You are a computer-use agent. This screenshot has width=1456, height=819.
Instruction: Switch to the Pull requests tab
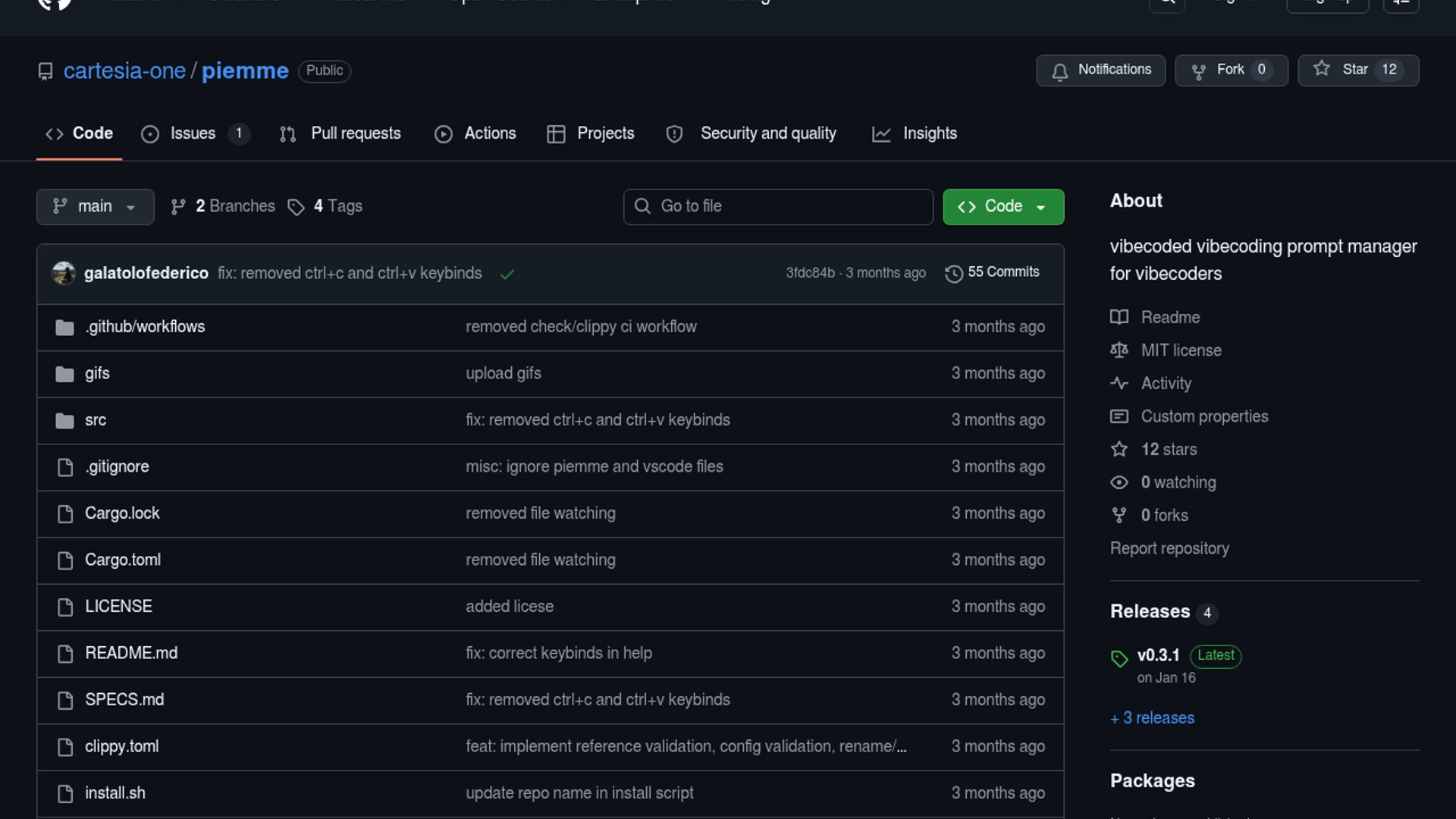pyautogui.click(x=355, y=133)
